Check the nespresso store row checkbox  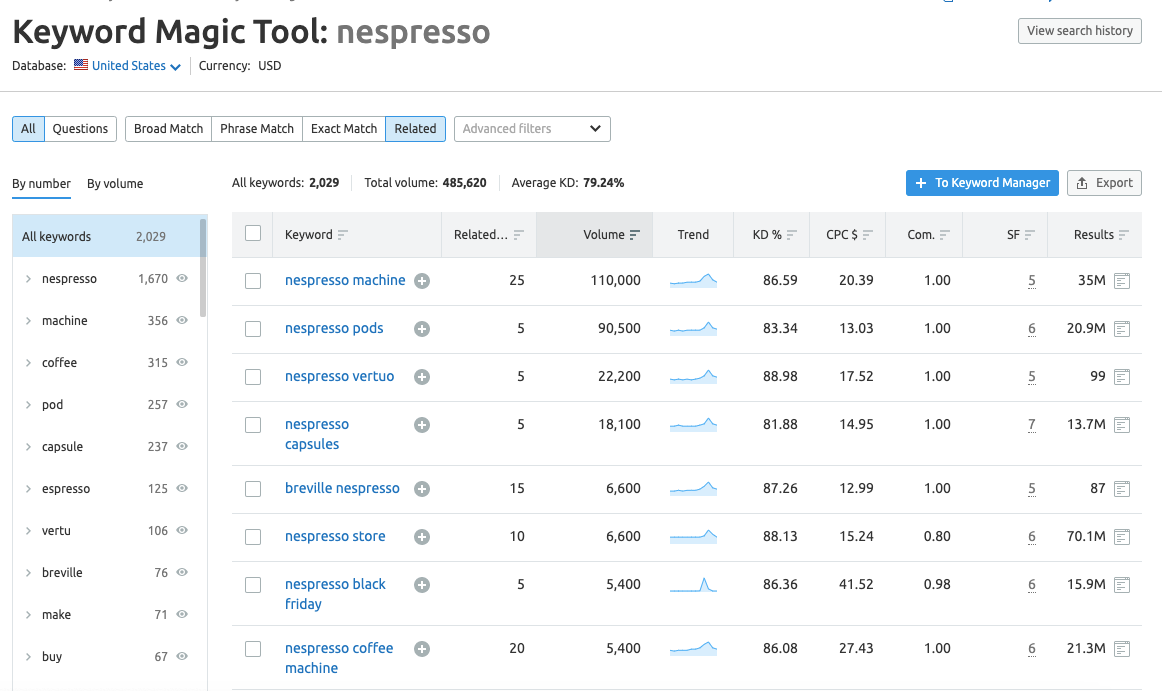(253, 537)
